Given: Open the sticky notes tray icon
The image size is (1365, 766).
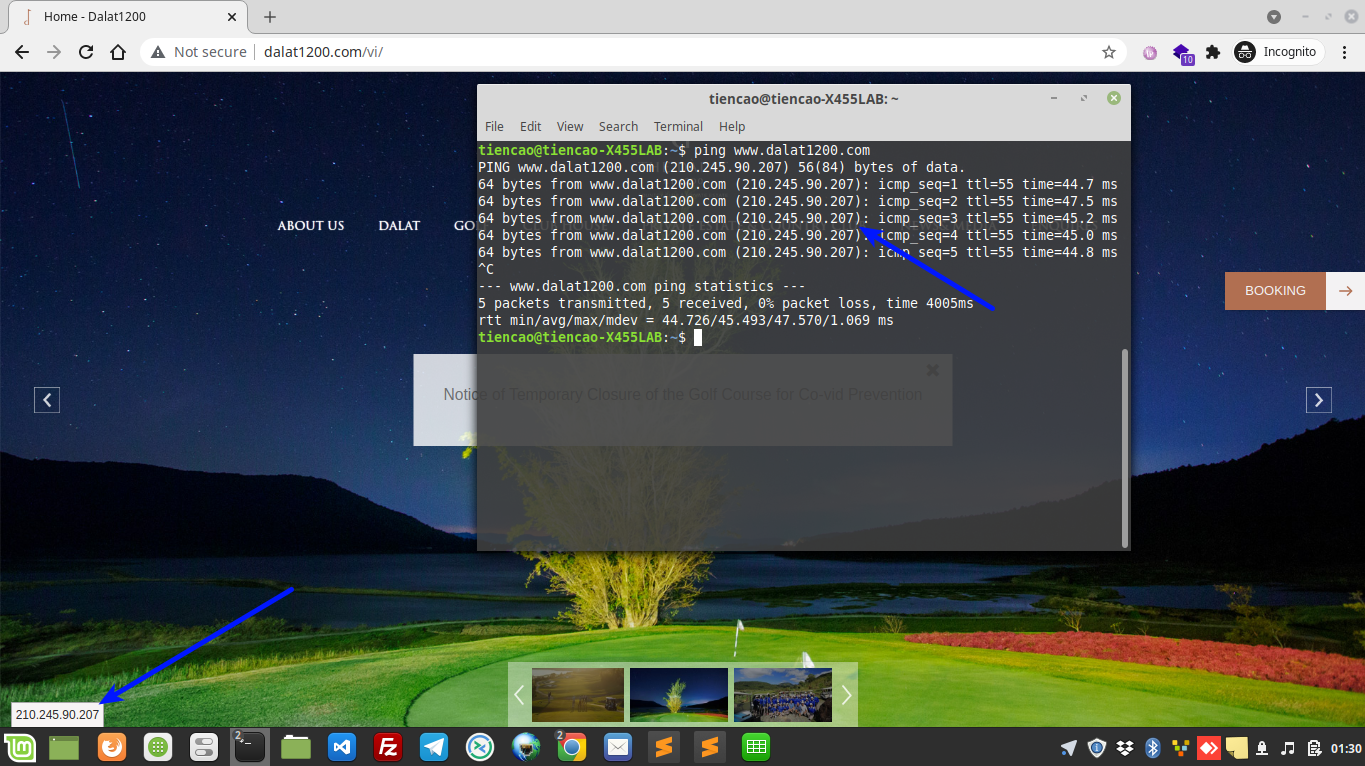Looking at the screenshot, I should (x=1236, y=747).
